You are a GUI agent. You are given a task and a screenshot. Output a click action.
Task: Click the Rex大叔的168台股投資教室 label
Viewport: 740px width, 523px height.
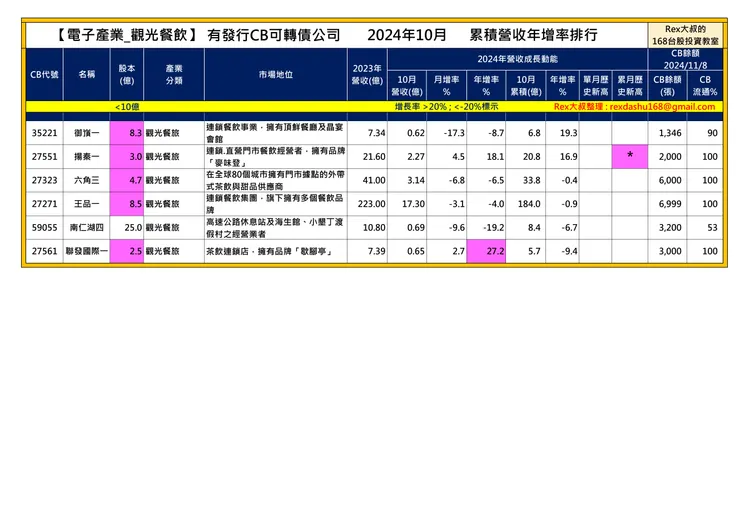pos(685,35)
